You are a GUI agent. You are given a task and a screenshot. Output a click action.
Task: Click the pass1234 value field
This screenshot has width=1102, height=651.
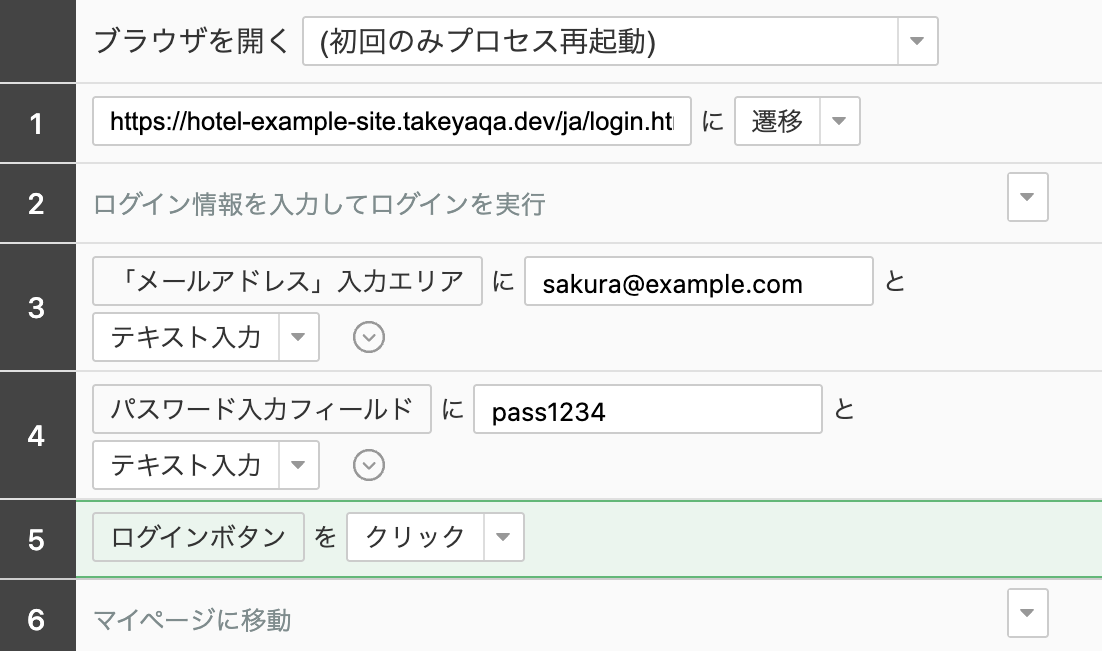tap(647, 410)
